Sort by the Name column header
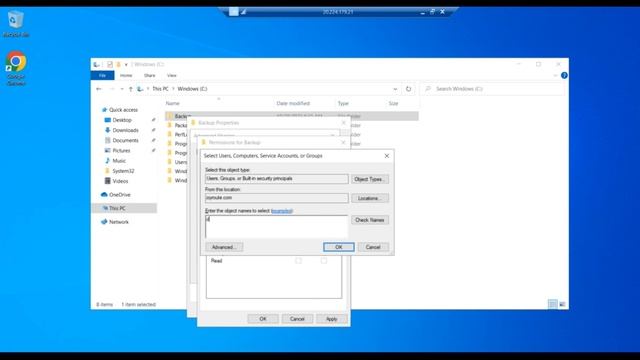Viewport: 640px width, 360px height. pos(173,103)
